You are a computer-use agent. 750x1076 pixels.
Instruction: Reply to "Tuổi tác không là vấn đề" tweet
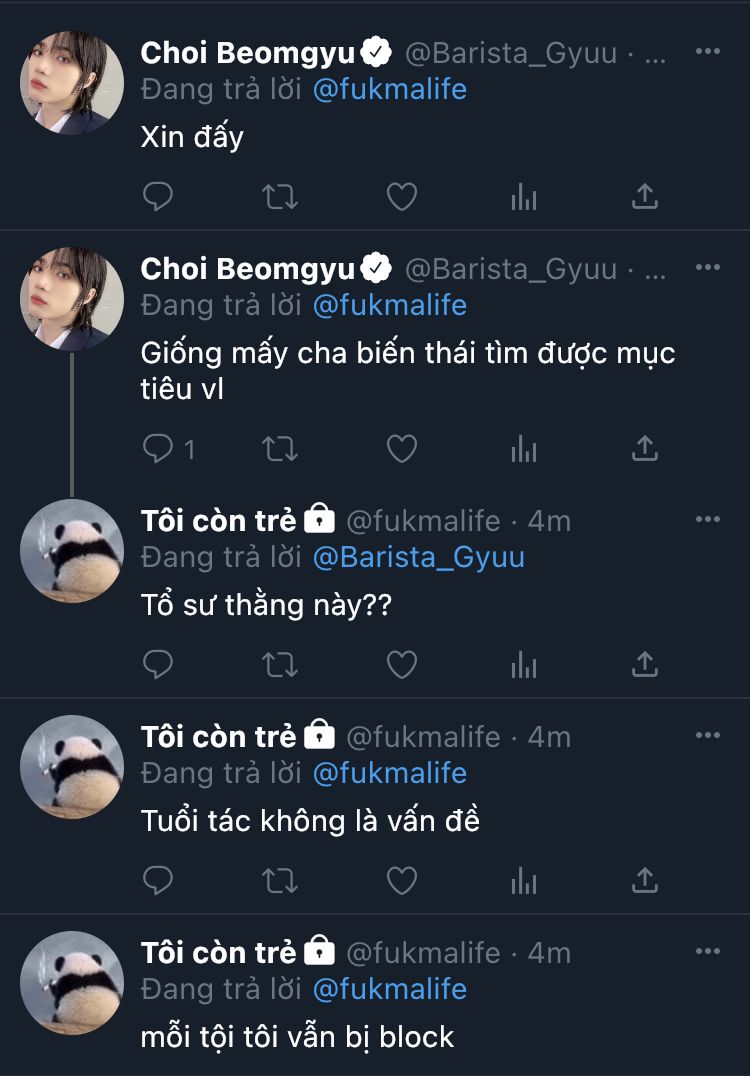[158, 880]
